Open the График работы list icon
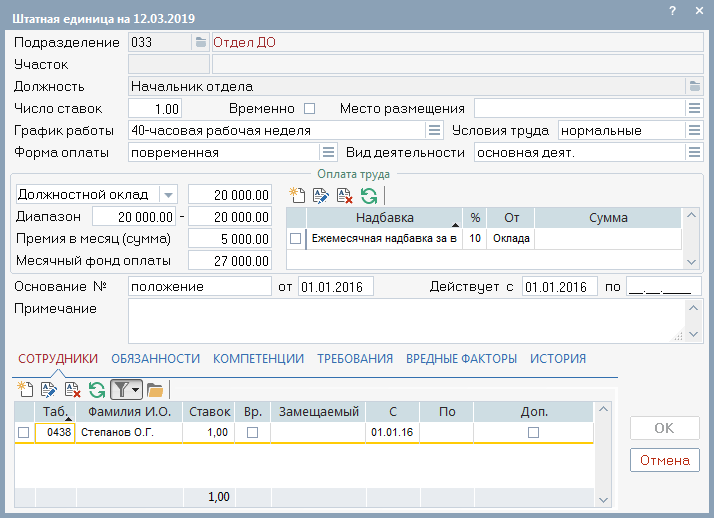Viewport: 714px width, 518px height. tap(434, 131)
